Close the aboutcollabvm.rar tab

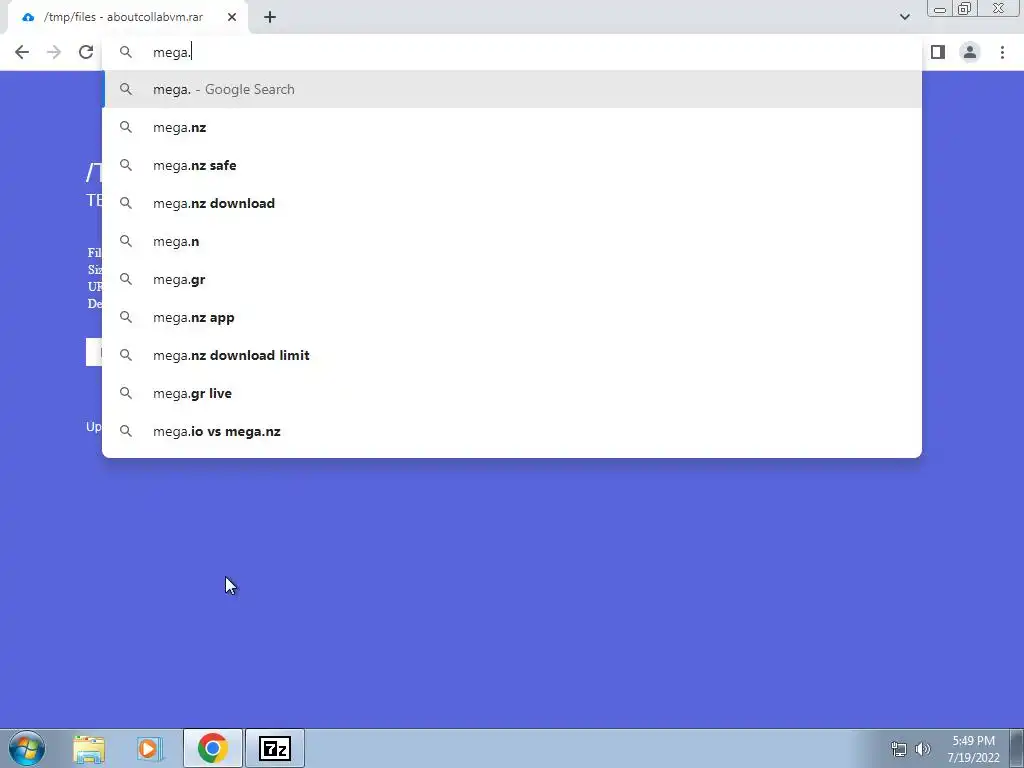tap(232, 17)
